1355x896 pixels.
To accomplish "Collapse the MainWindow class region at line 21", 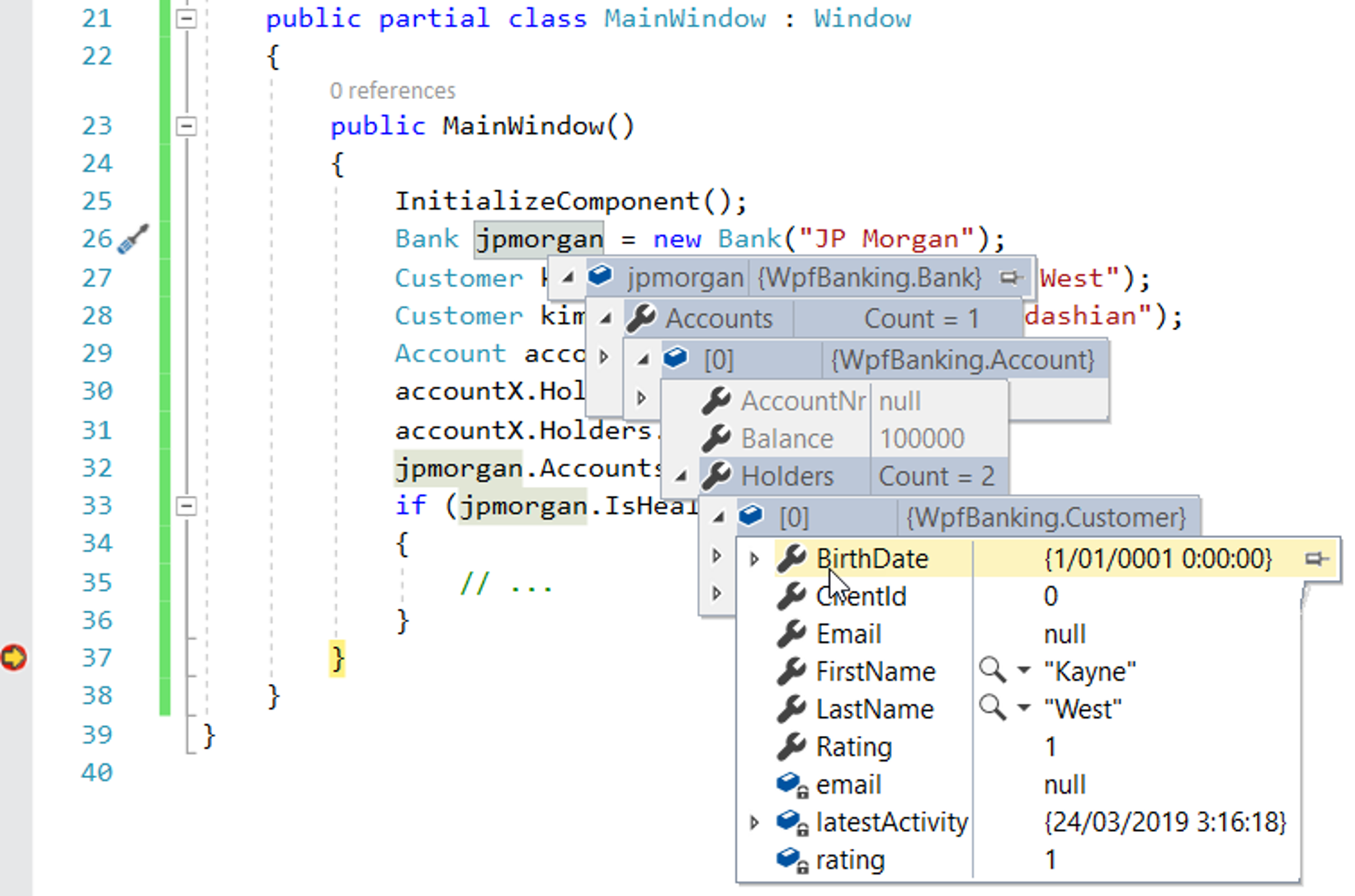I will tap(187, 18).
